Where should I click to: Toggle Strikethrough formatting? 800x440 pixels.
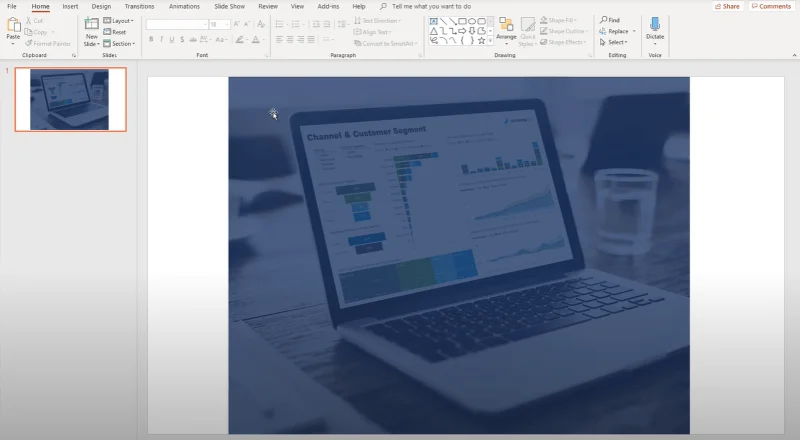pos(193,39)
